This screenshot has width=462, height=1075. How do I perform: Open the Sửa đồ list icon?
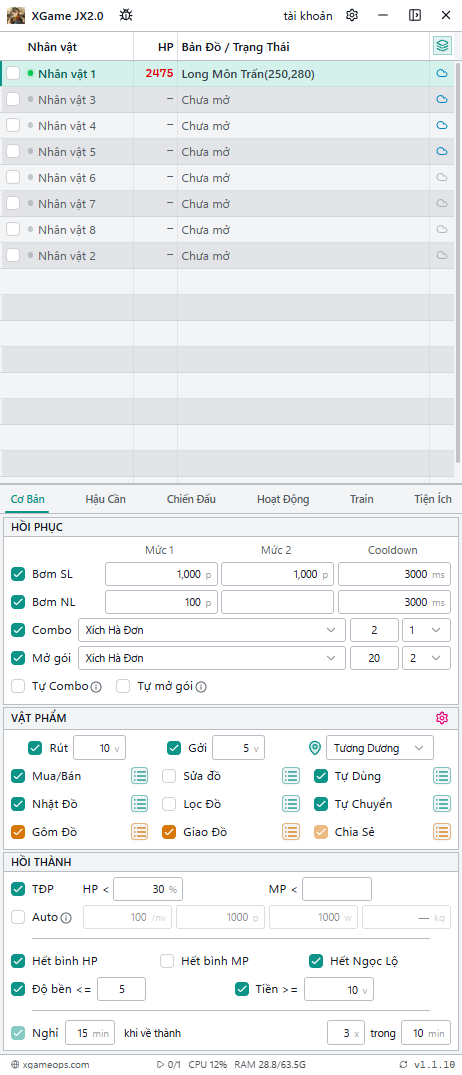[x=291, y=776]
